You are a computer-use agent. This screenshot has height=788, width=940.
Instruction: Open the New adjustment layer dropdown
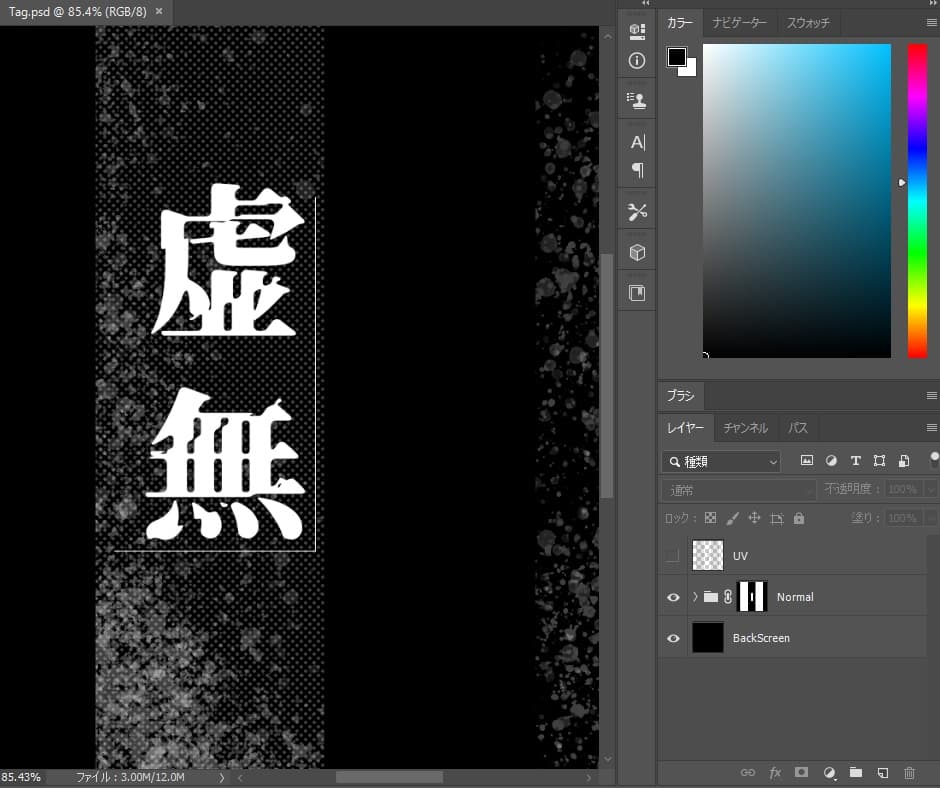(x=829, y=772)
